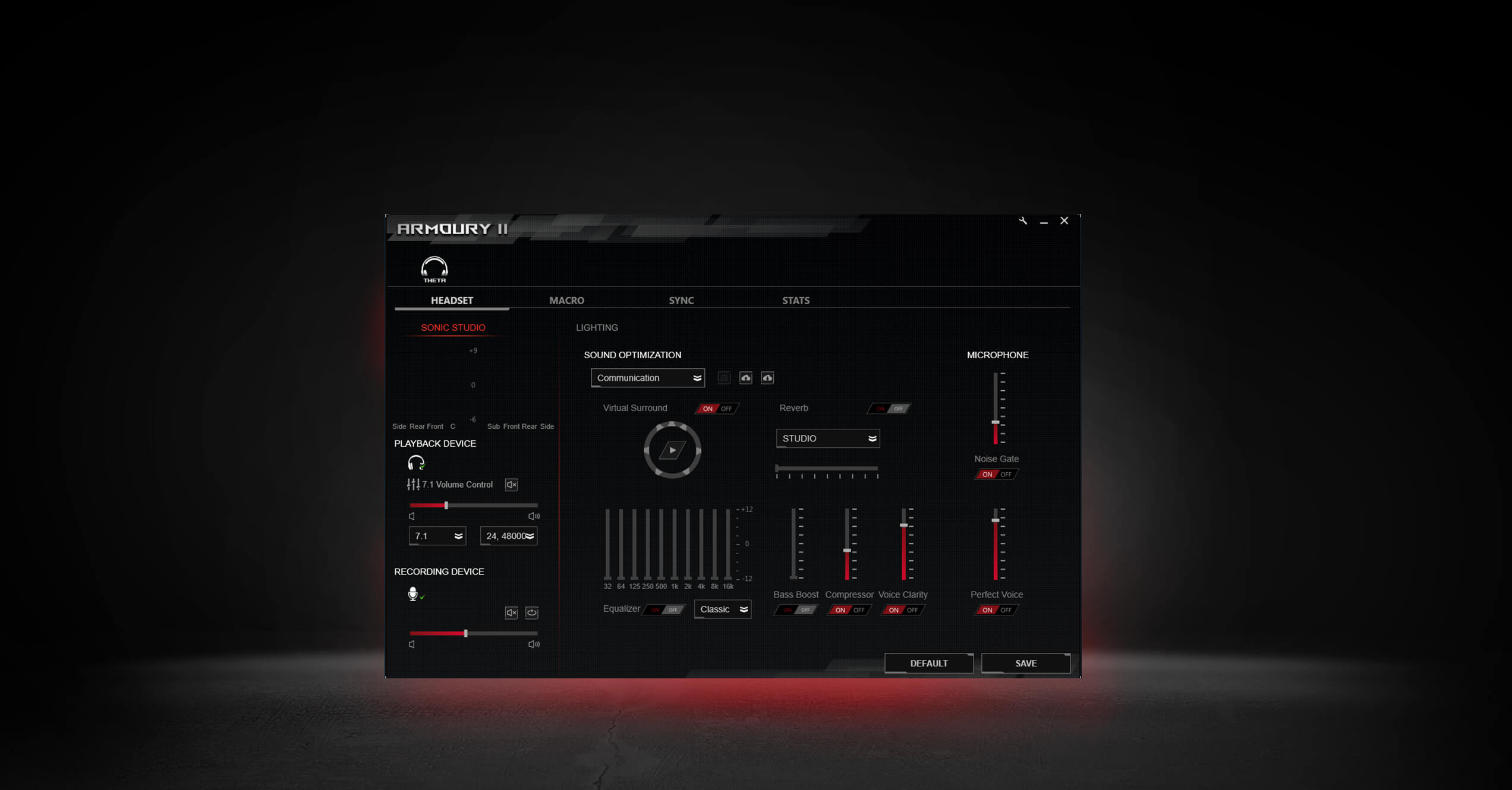This screenshot has width=1512, height=790.
Task: Switch to the MACRO tab
Action: click(567, 300)
